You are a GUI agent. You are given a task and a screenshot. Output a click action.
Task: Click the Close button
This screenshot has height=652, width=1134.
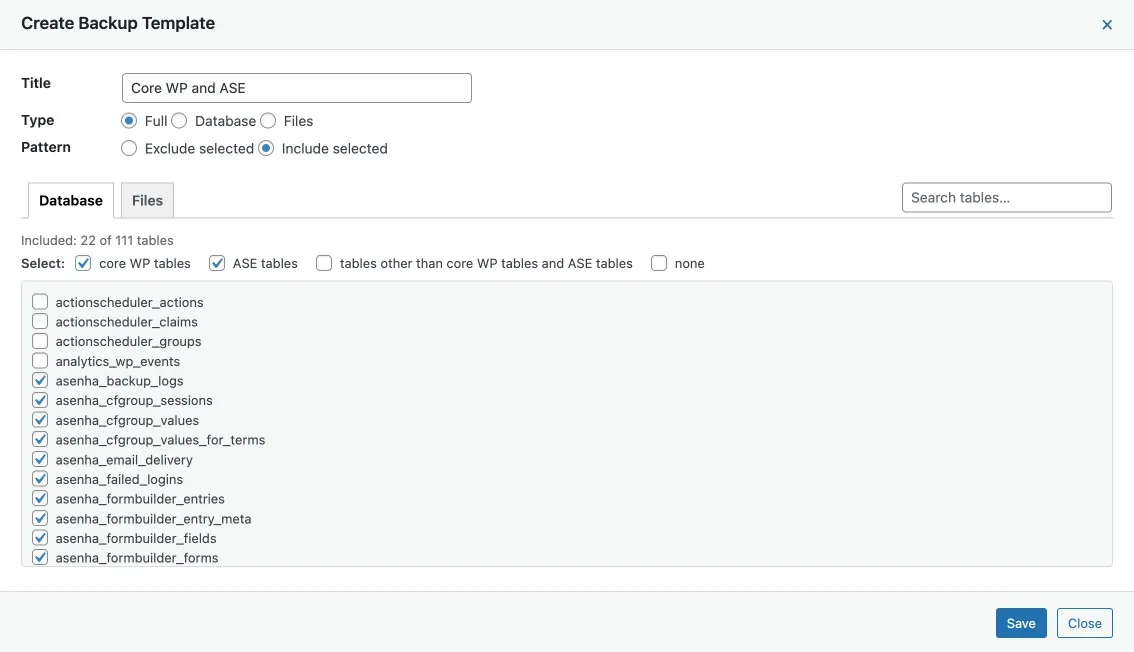coord(1084,623)
